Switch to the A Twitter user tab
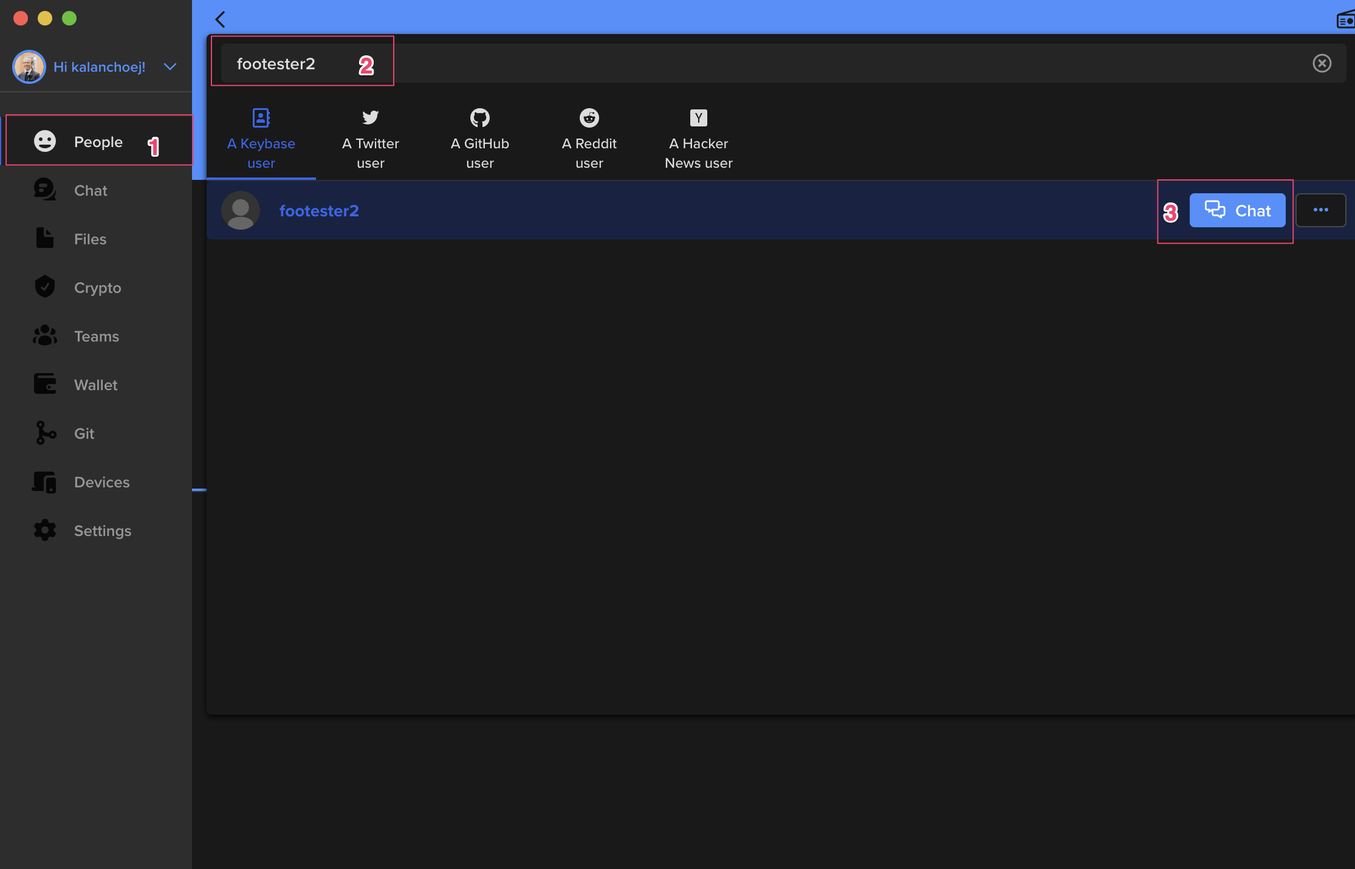 pyautogui.click(x=370, y=139)
